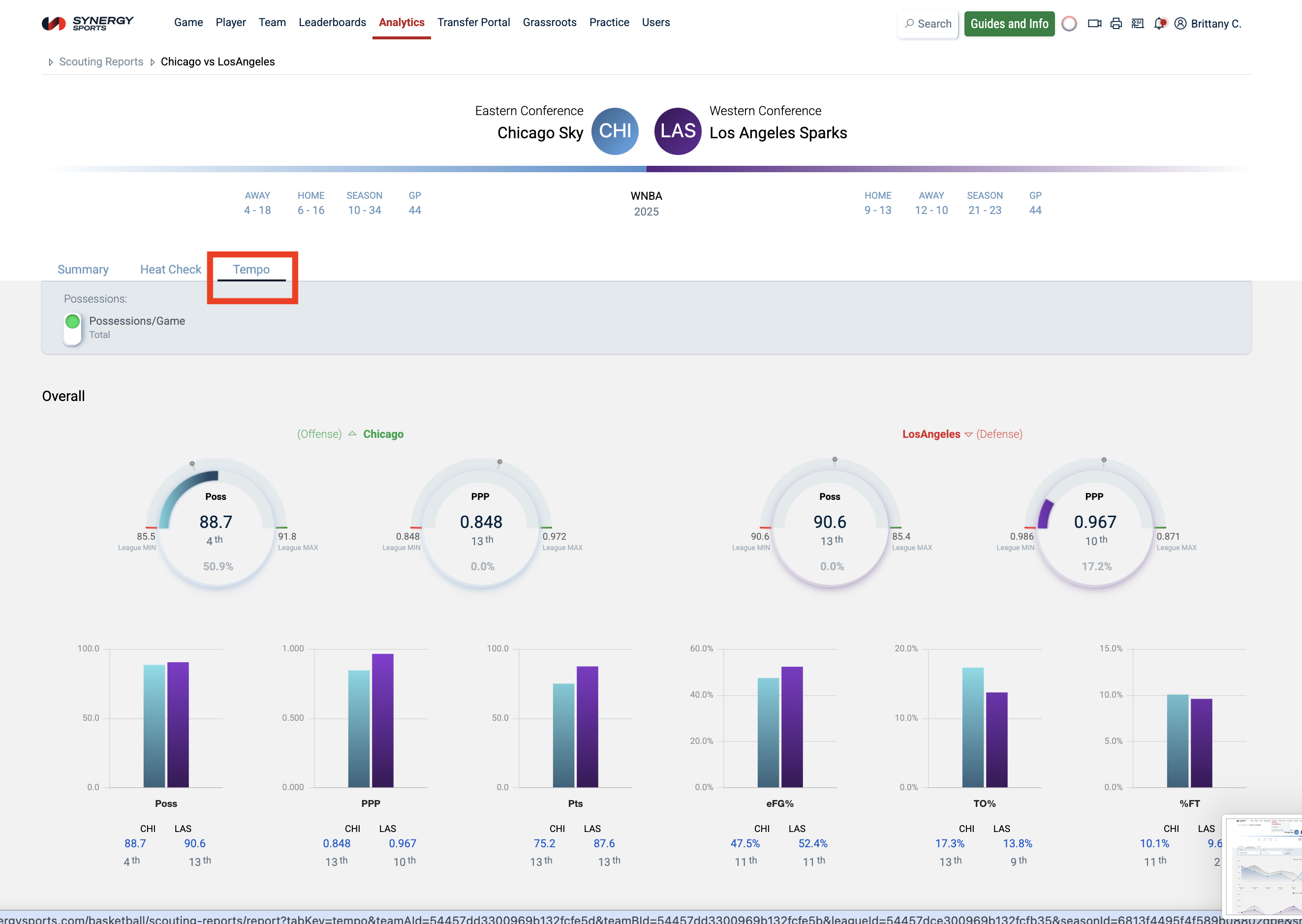Click Chicago's season record 10 - 34
Image resolution: width=1302 pixels, height=924 pixels.
pyautogui.click(x=365, y=211)
